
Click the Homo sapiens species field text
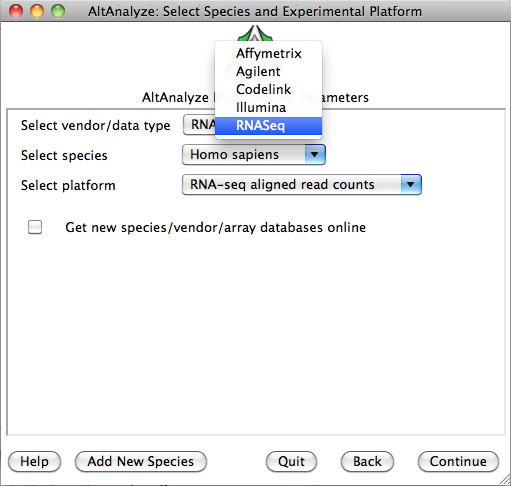(234, 155)
